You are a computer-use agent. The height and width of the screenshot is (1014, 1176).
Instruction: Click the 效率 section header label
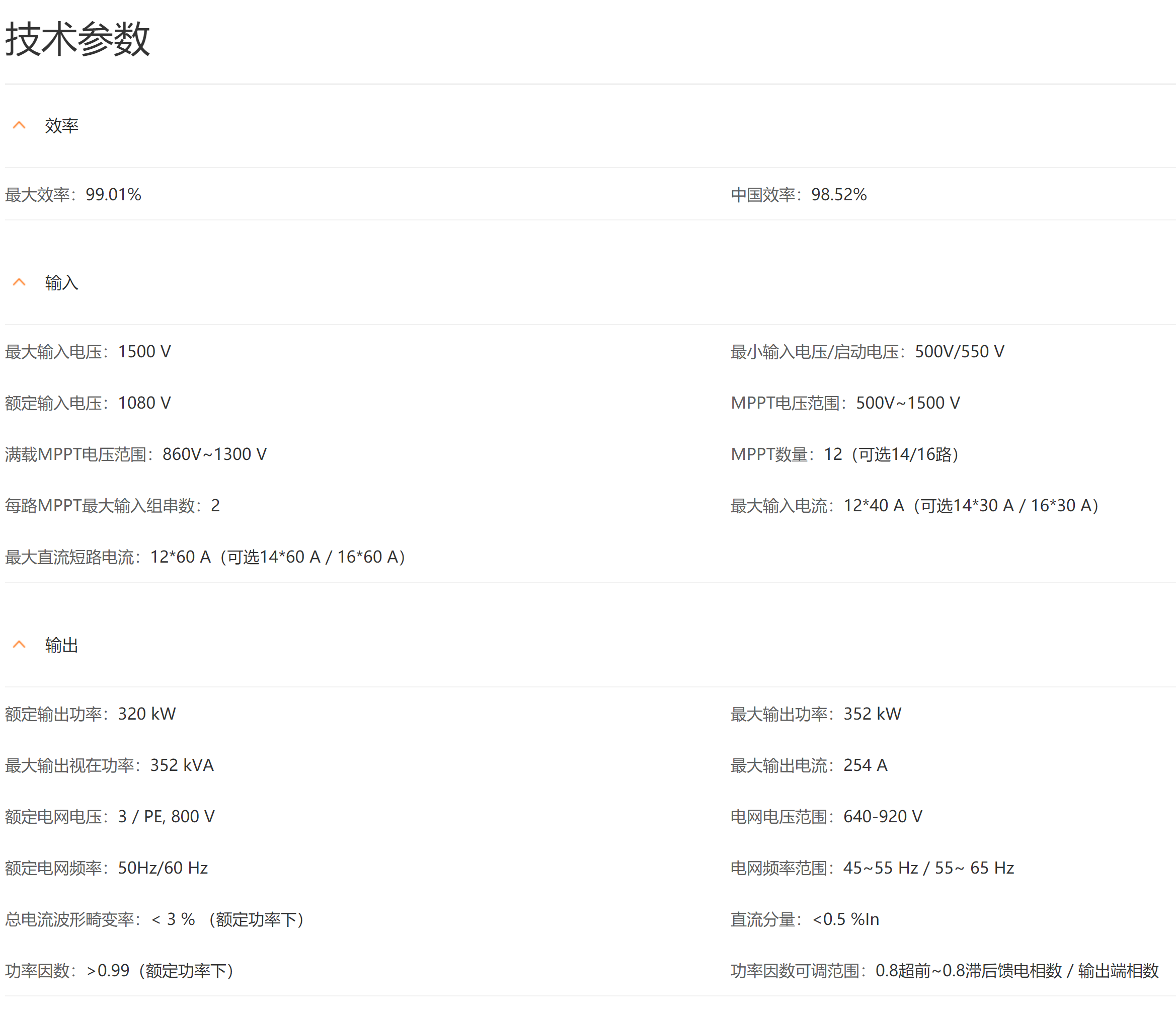pyautogui.click(x=61, y=125)
